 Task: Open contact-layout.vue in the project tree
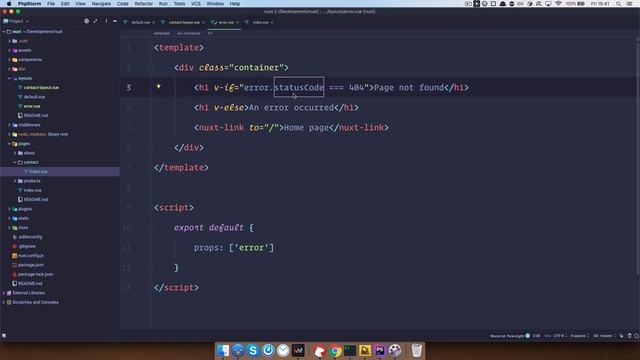[x=41, y=87]
